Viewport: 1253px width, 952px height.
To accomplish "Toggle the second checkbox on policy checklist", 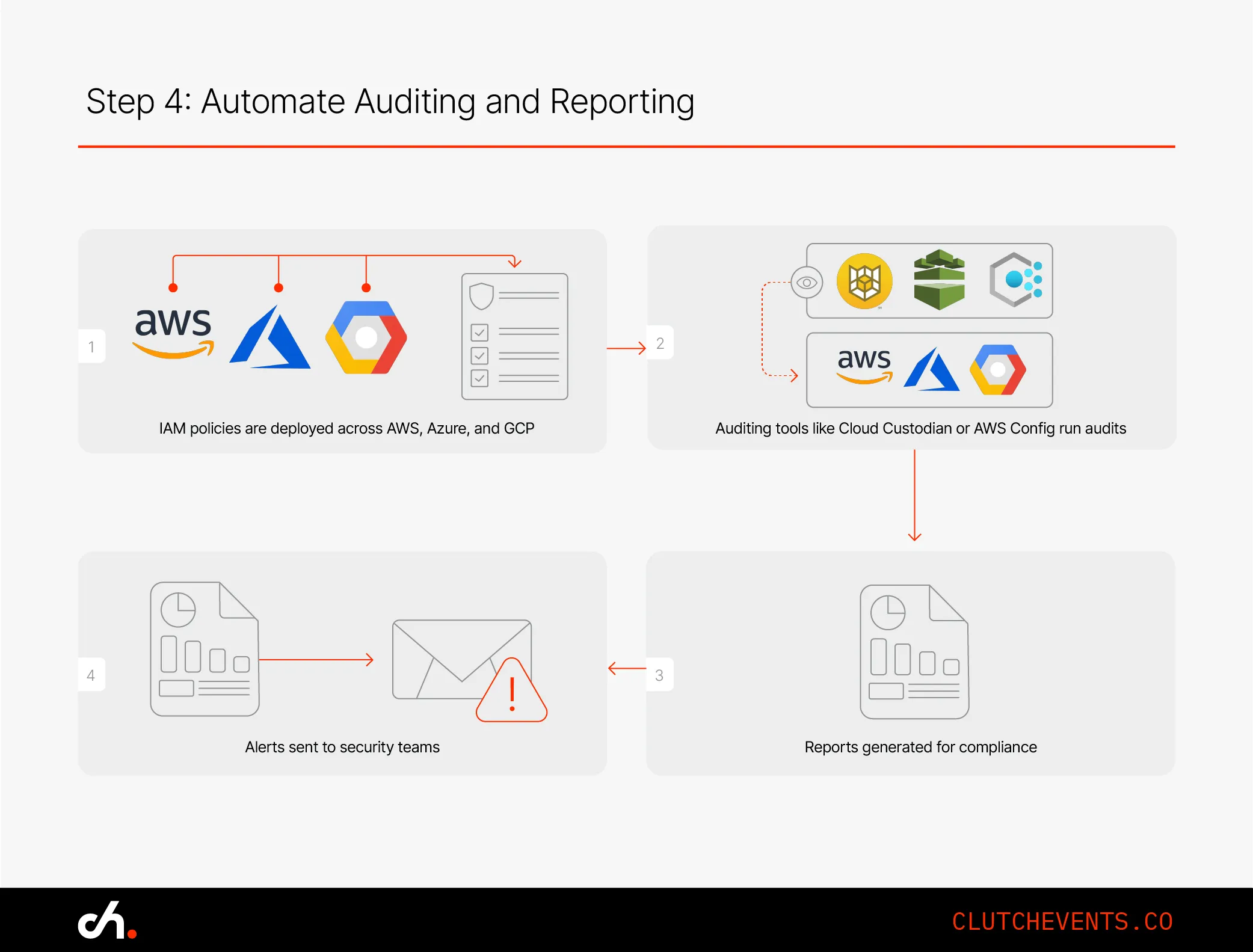I will 479,355.
